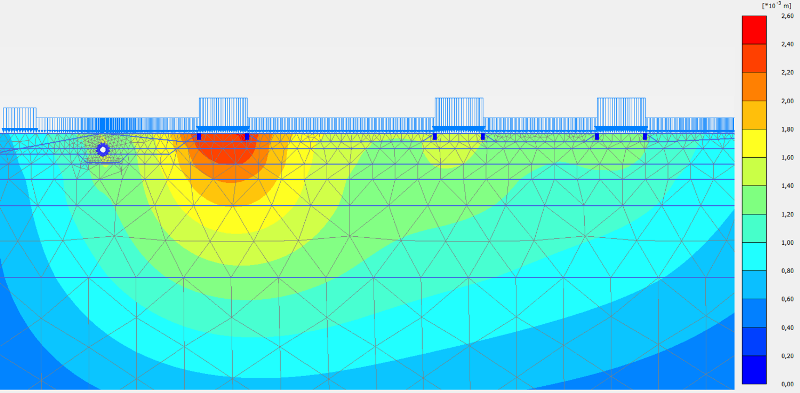Image resolution: width=800 pixels, height=393 pixels.
Task: Click the small raised load block at far left
Action: [x=20, y=118]
